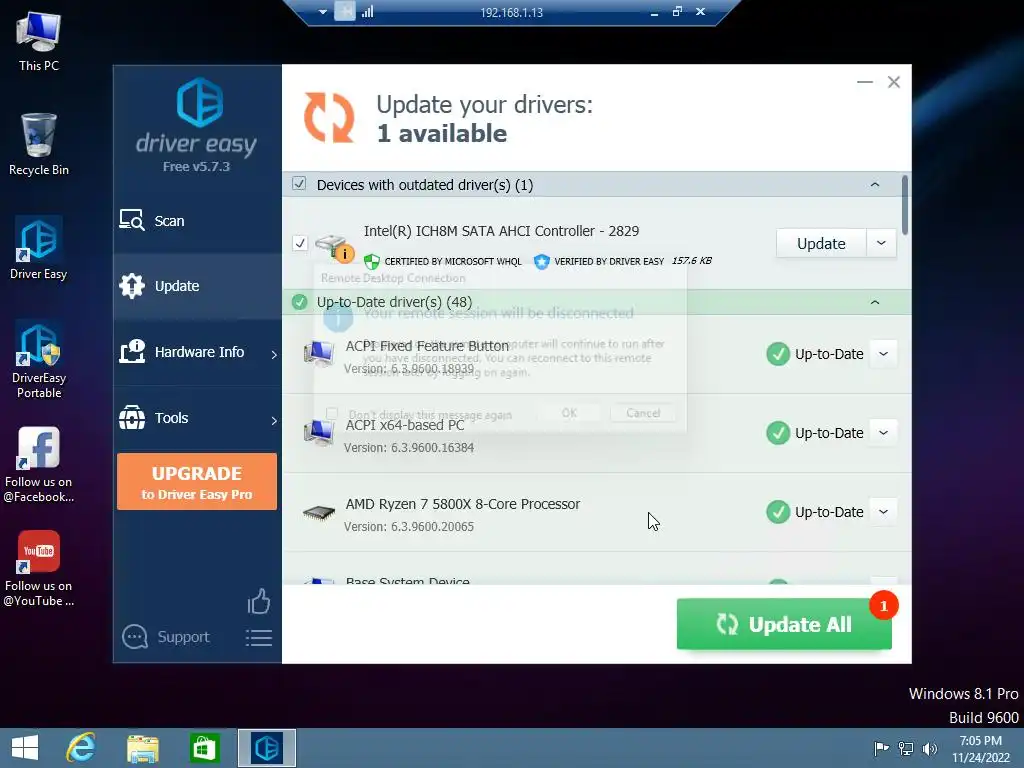Launch Internet Explorer from taskbar
Viewport: 1024px width, 768px height.
81,748
